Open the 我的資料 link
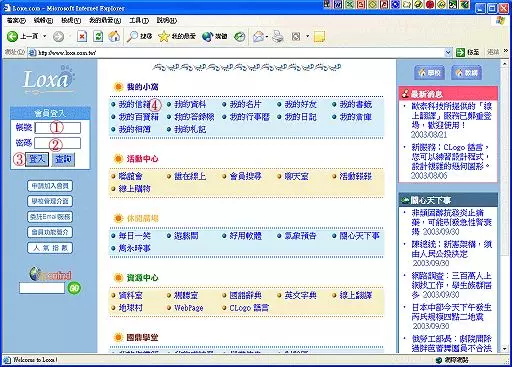 coord(190,104)
